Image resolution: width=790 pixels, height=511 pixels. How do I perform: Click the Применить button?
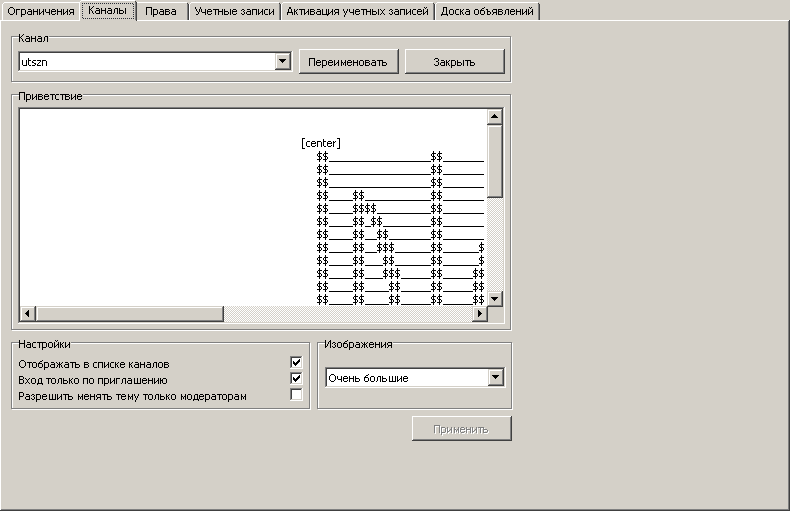[x=461, y=429]
